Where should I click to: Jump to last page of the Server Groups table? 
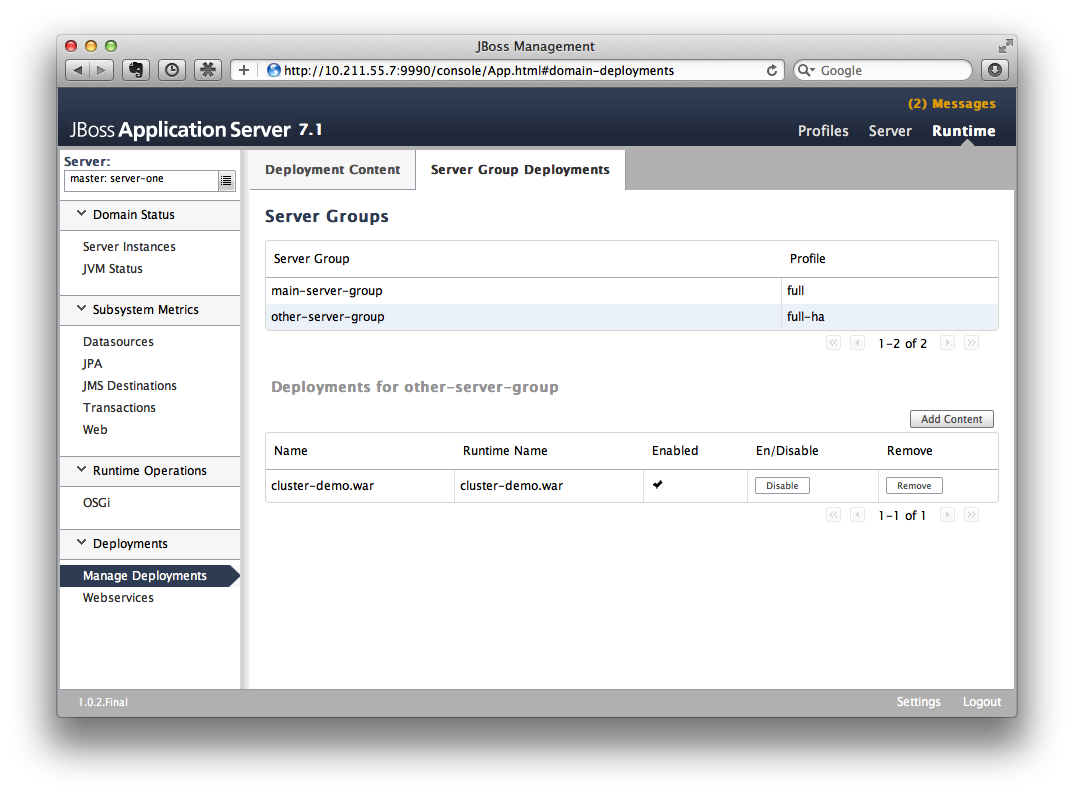(971, 342)
